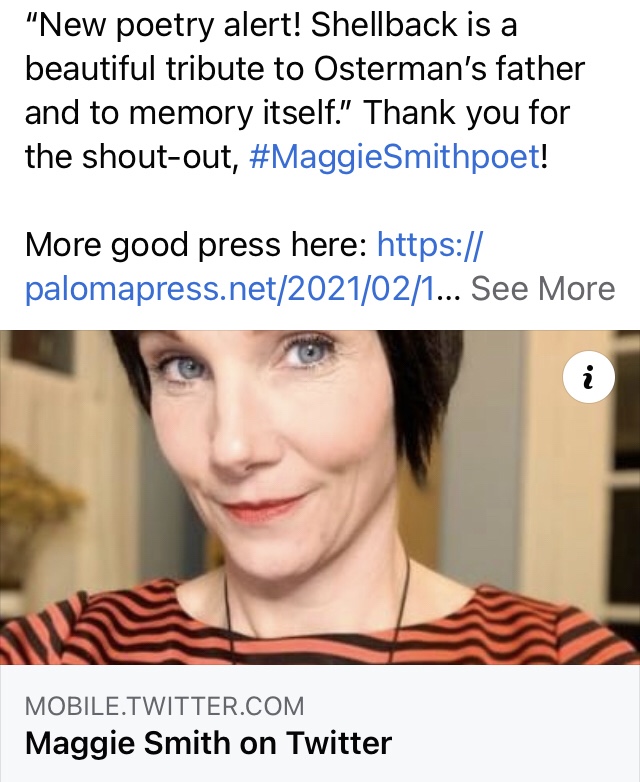Open the Maggie Smith on Twitter title

pyautogui.click(x=208, y=743)
